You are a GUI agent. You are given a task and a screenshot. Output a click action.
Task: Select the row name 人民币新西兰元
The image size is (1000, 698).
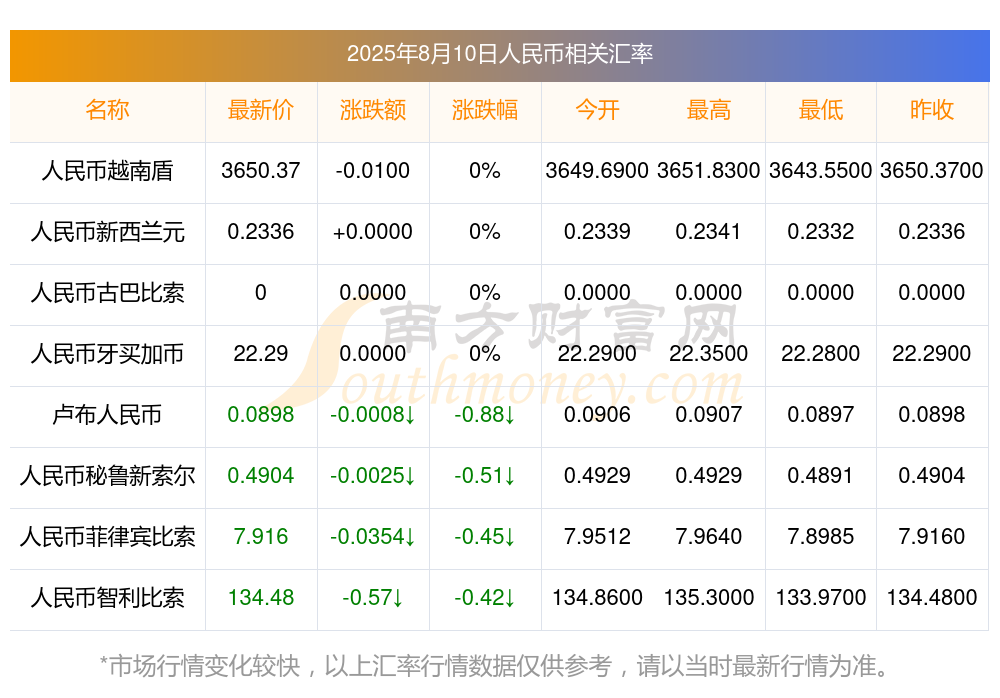click(107, 232)
